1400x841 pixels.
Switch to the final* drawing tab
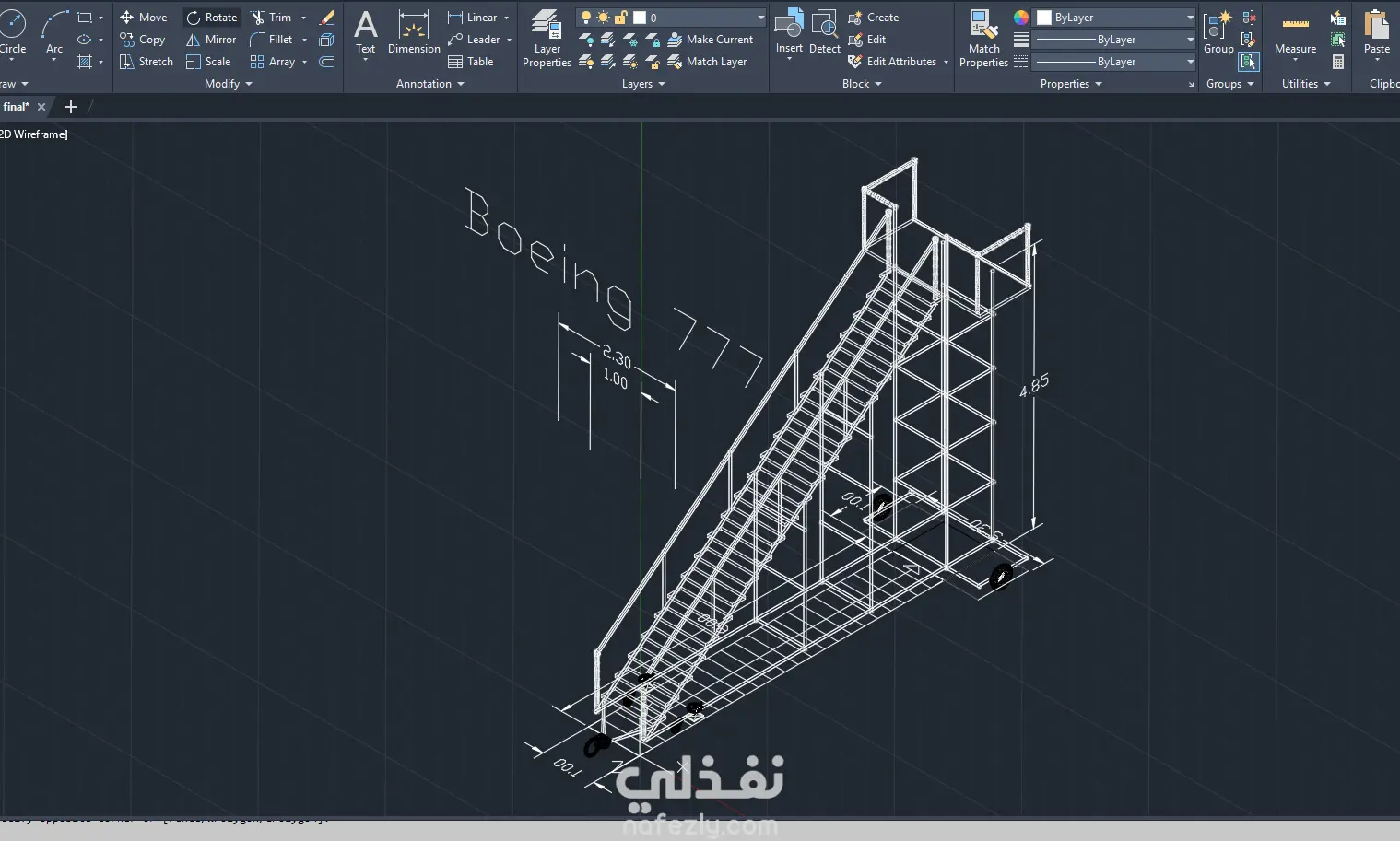[16, 107]
